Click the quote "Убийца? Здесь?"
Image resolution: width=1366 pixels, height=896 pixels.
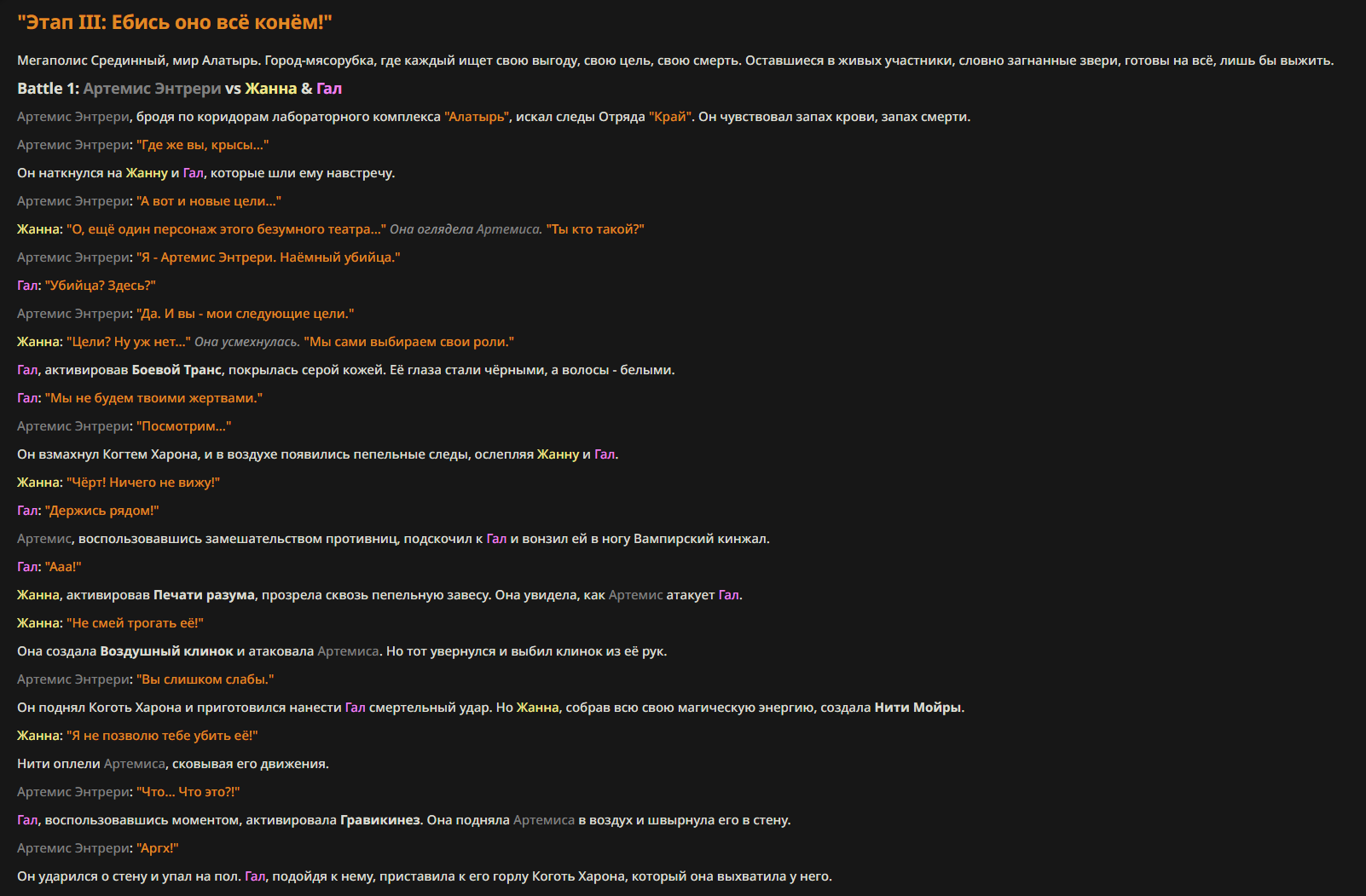pos(101,286)
